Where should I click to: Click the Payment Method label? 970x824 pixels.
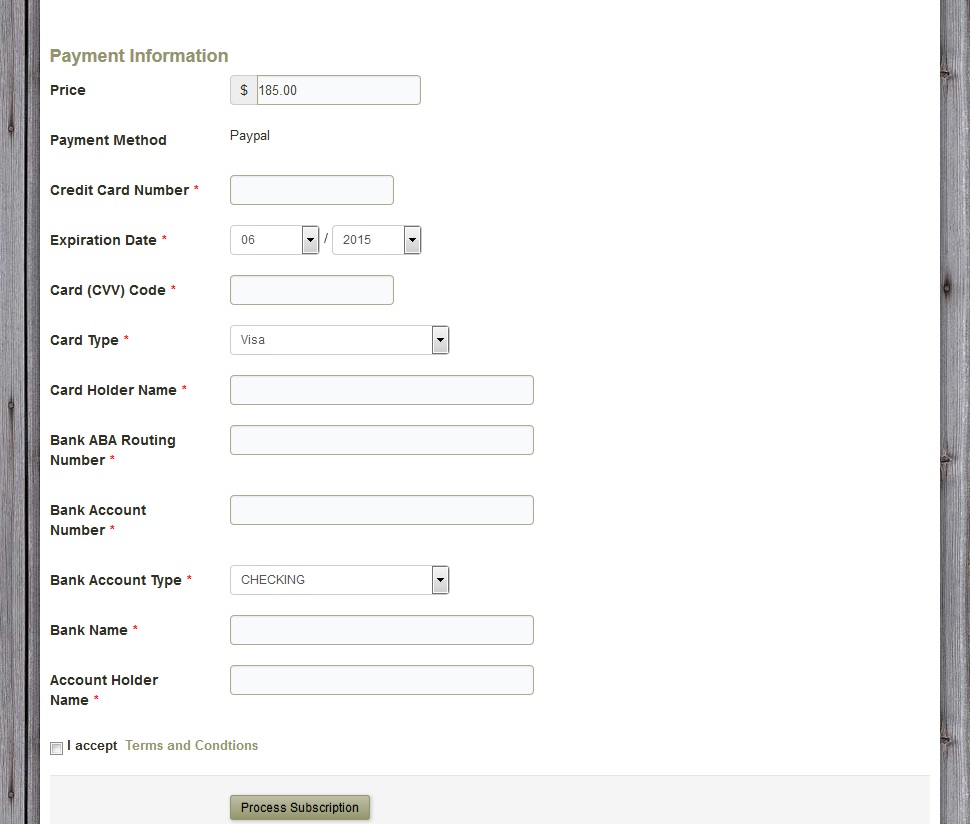(108, 140)
